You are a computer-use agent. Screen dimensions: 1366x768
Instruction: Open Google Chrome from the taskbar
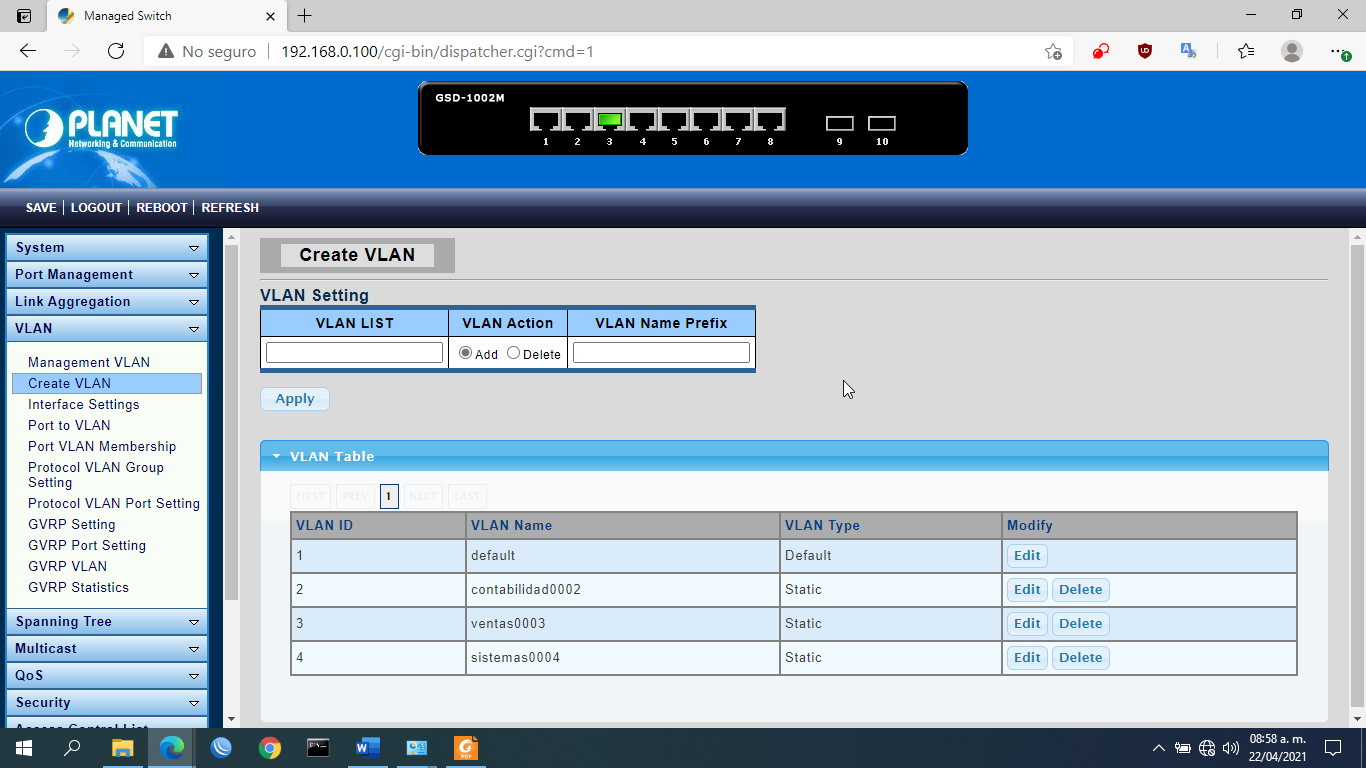(269, 747)
